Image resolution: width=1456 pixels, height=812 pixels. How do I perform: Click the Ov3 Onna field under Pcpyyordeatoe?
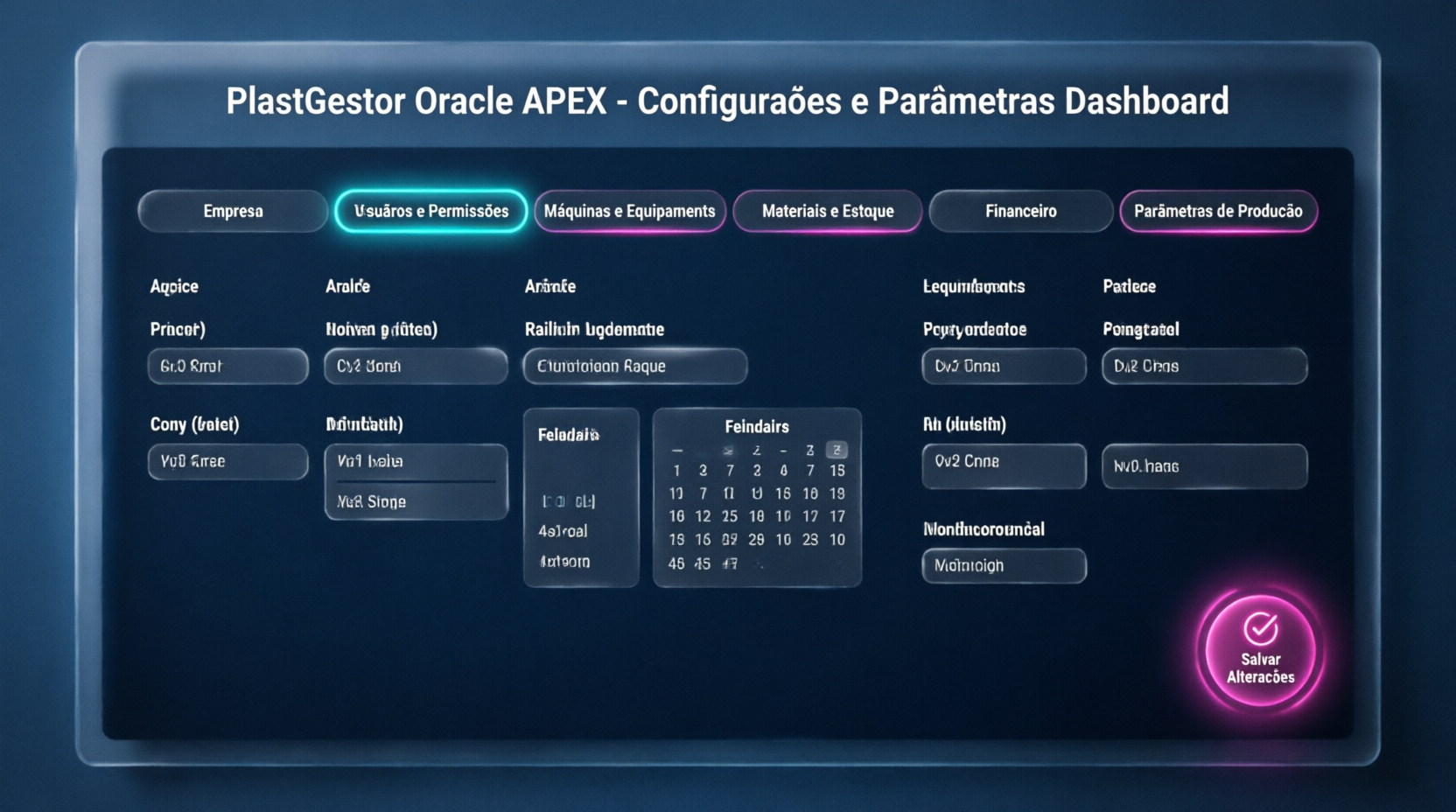pyautogui.click(x=1004, y=366)
